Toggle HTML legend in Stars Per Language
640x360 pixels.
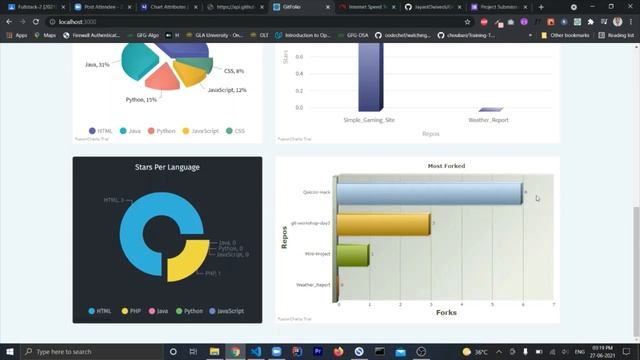100,311
